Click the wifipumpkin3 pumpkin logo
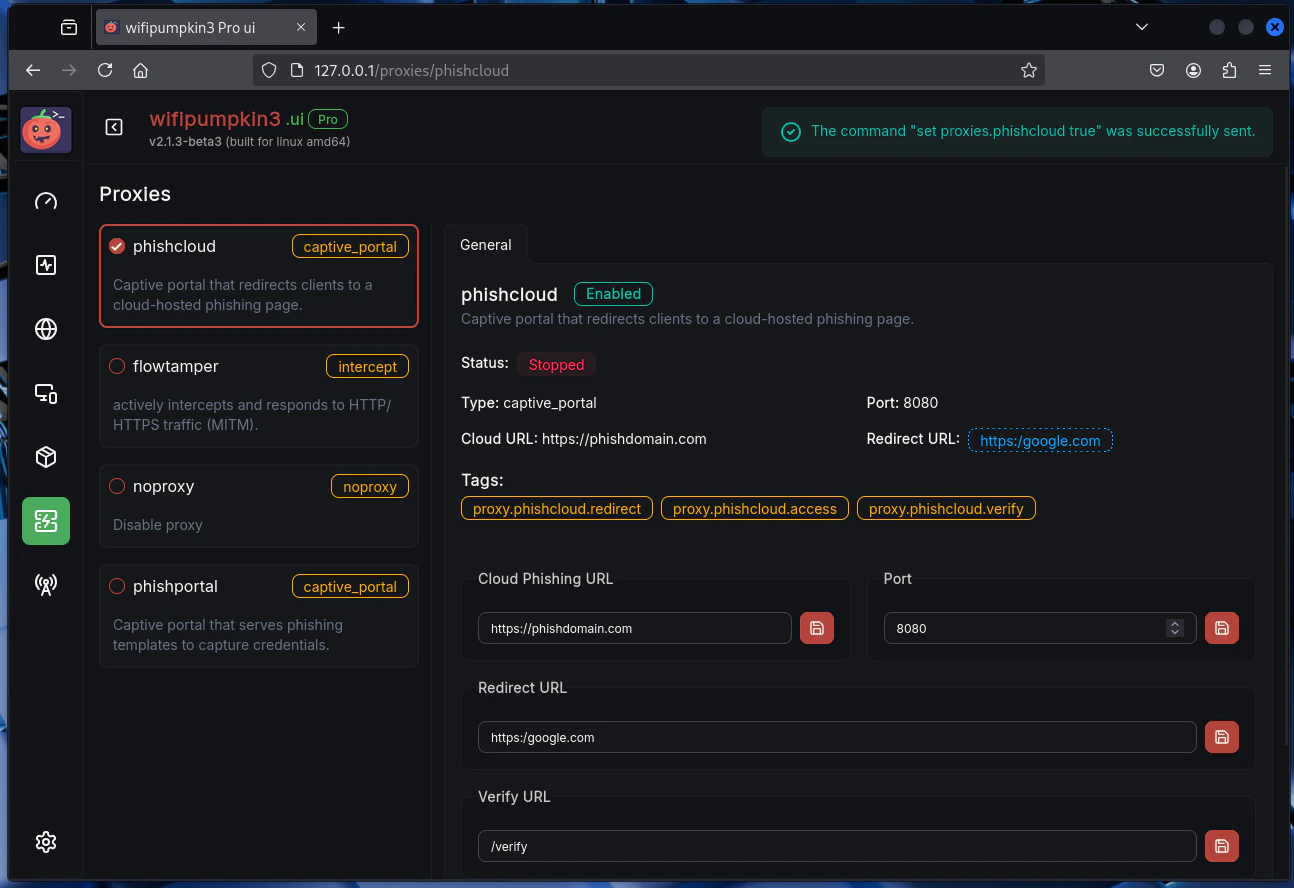This screenshot has width=1294, height=888. pos(46,129)
